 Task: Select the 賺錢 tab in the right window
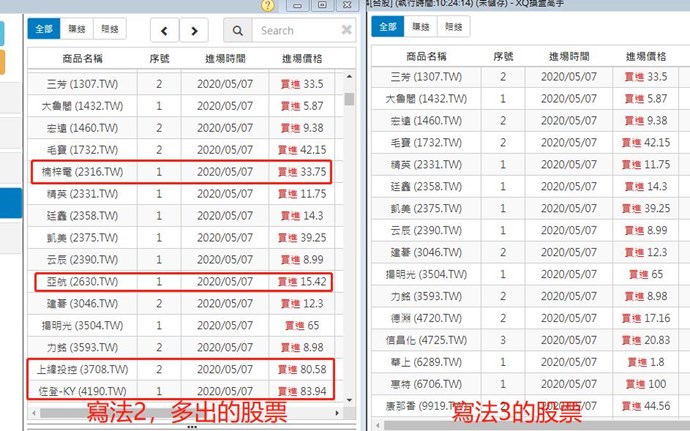tap(421, 26)
